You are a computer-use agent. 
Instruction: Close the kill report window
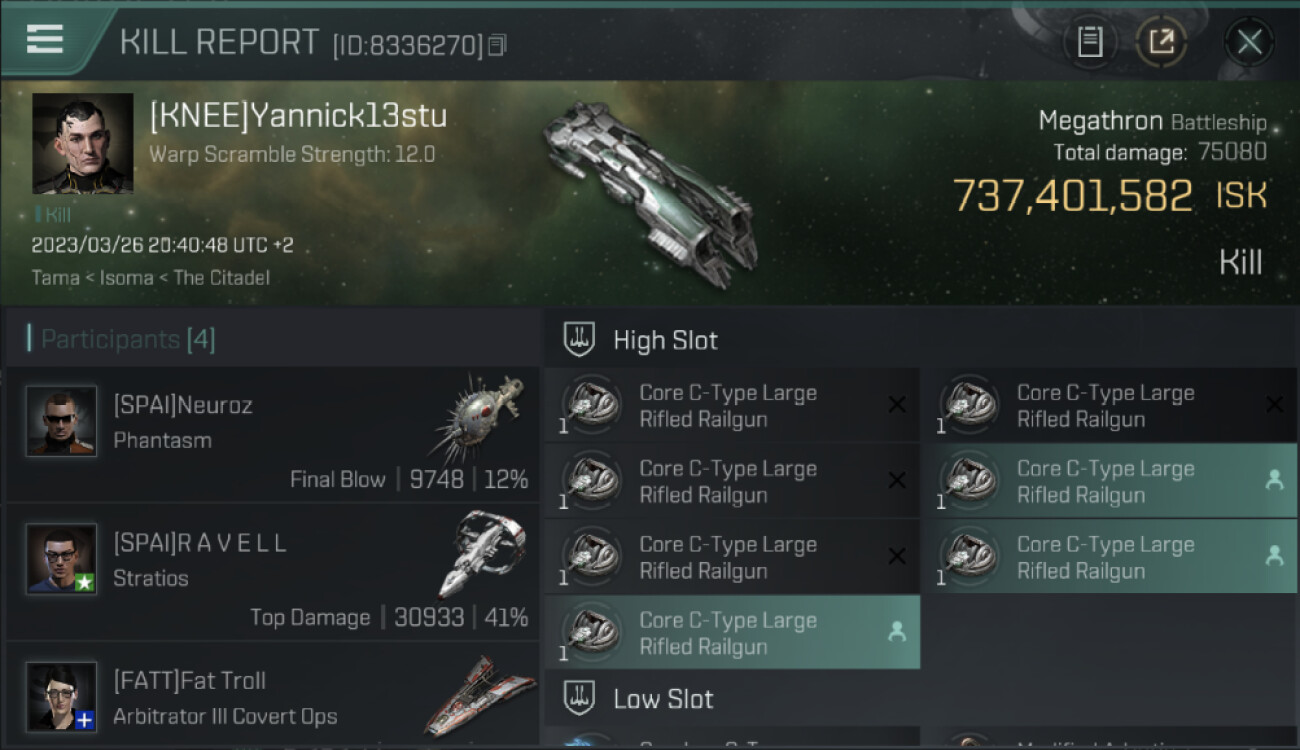point(1249,42)
